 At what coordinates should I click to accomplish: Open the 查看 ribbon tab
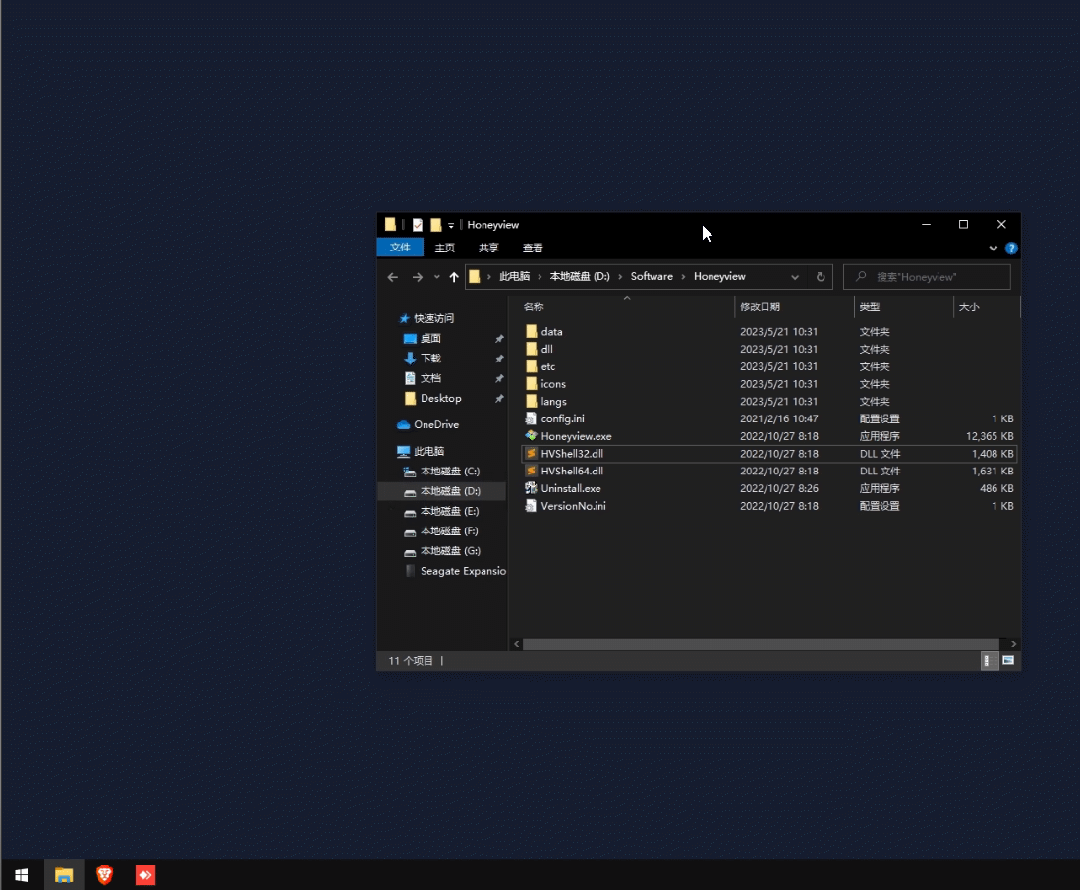point(532,248)
